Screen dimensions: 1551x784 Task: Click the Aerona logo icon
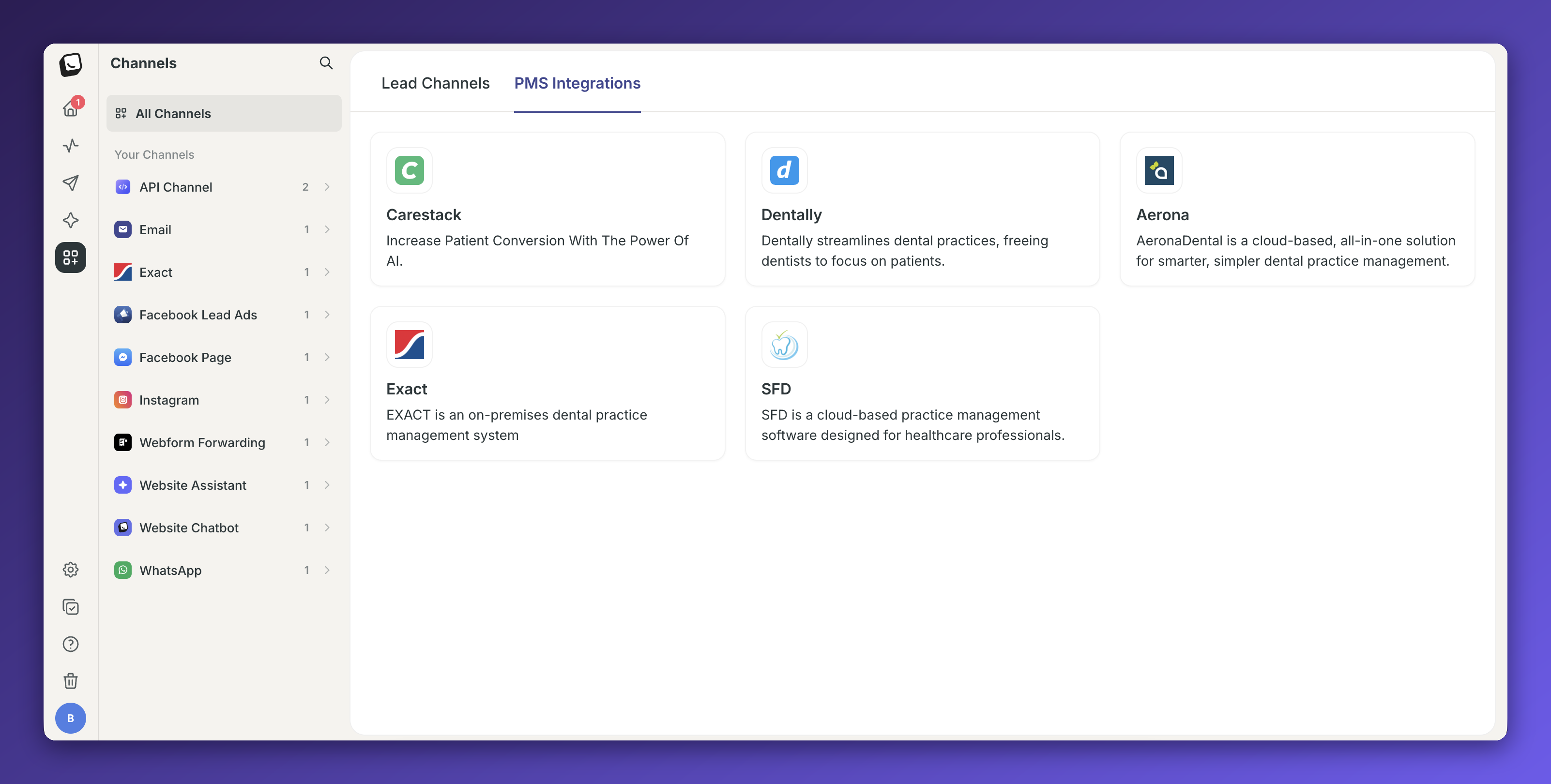[1159, 170]
